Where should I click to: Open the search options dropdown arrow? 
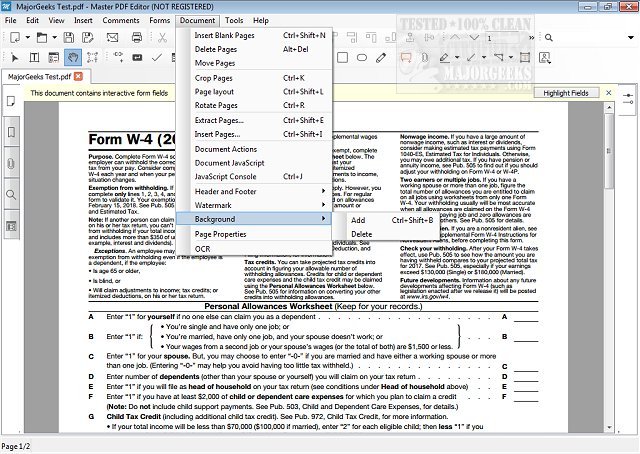(630, 38)
